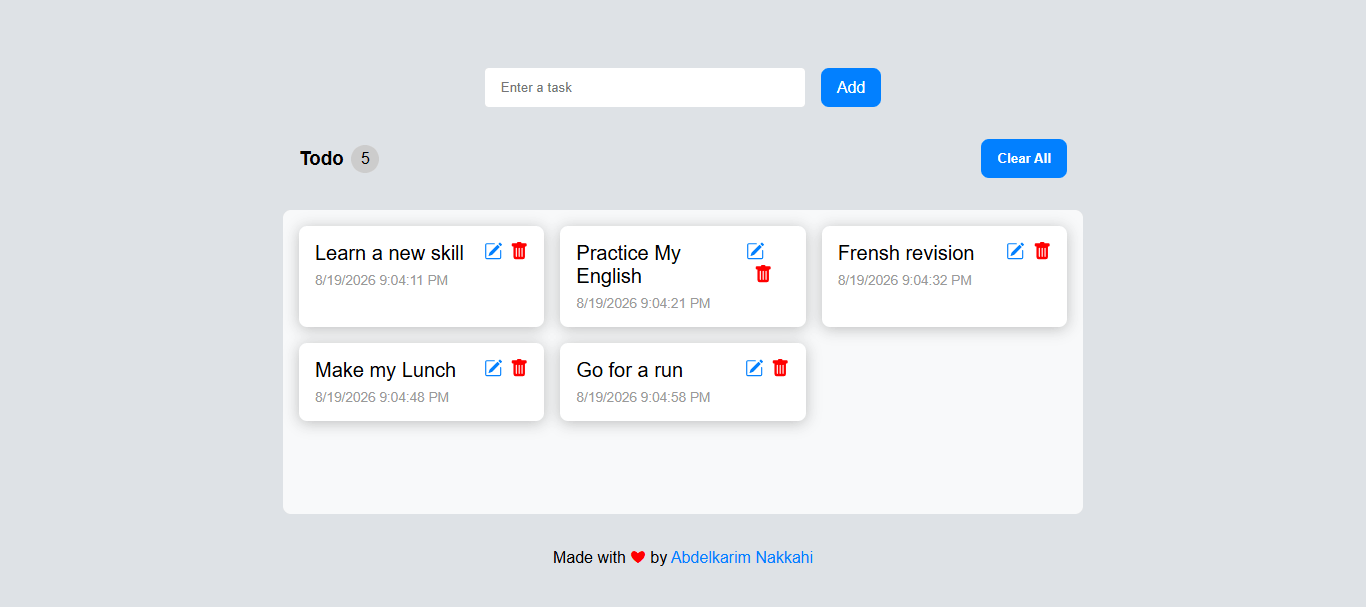Click the timestamp 8/19/2026 9:04:58 PM
The height and width of the screenshot is (607, 1366).
point(643,397)
